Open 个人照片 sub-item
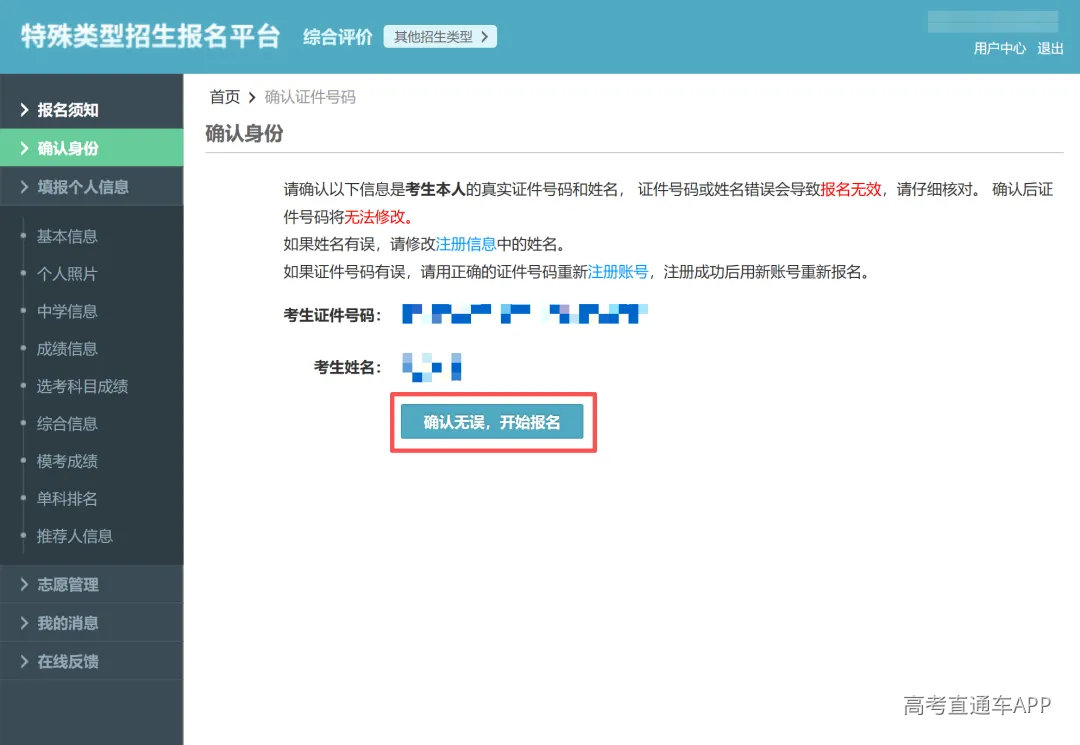The height and width of the screenshot is (745, 1080). (67, 273)
